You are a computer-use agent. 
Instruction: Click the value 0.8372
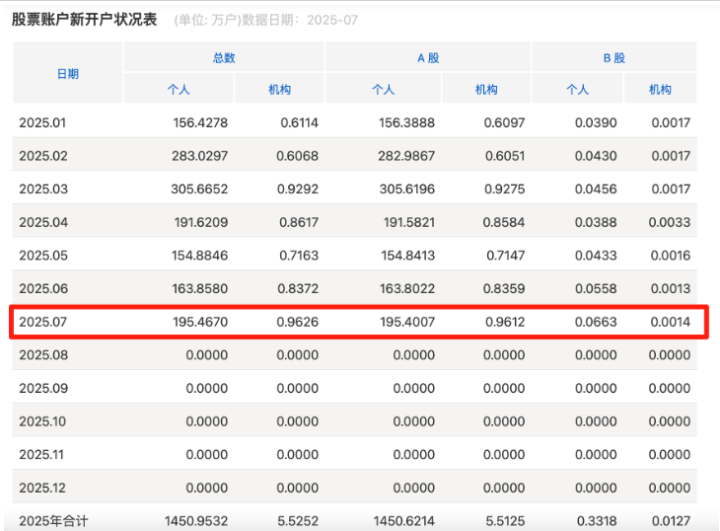[298, 288]
